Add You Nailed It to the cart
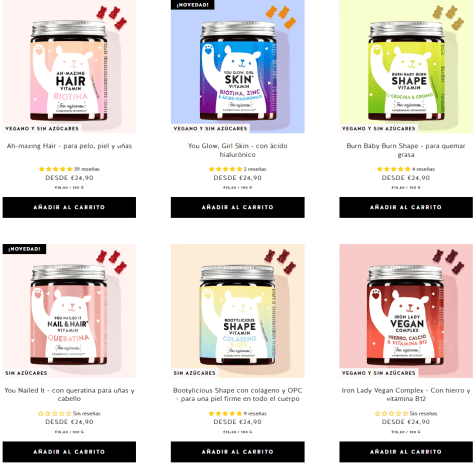The image size is (475, 465). [x=69, y=452]
